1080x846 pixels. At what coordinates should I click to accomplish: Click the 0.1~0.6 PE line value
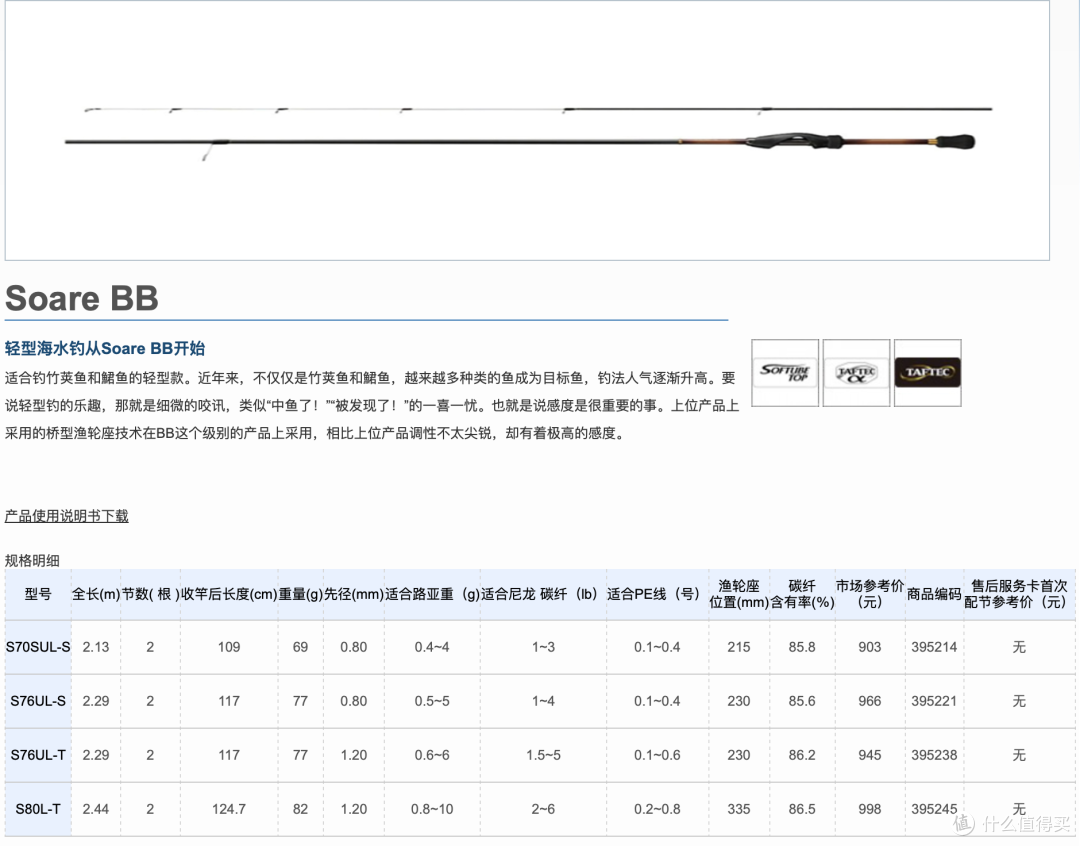tap(657, 755)
